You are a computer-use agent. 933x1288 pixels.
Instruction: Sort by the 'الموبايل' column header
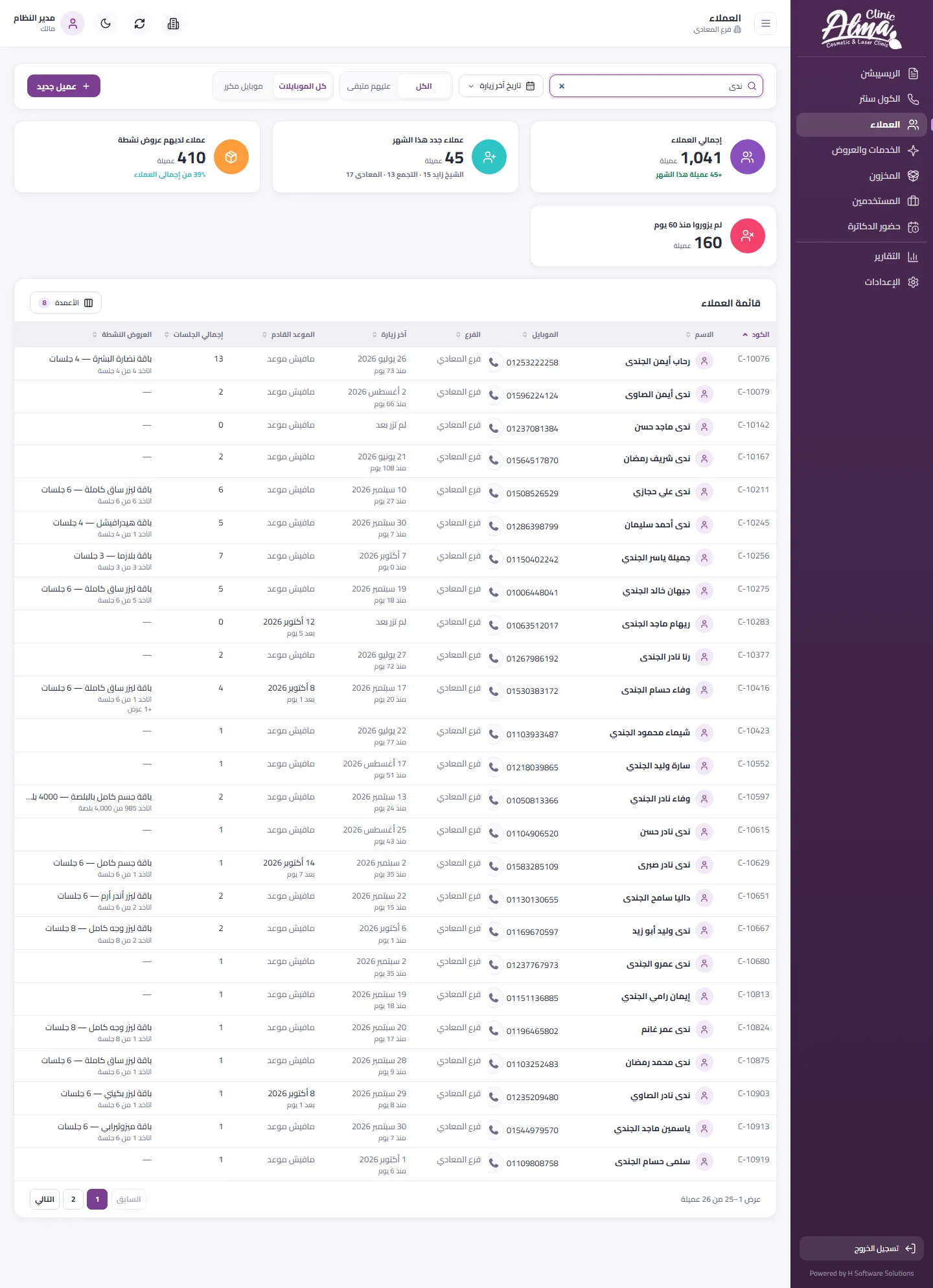pyautogui.click(x=540, y=334)
